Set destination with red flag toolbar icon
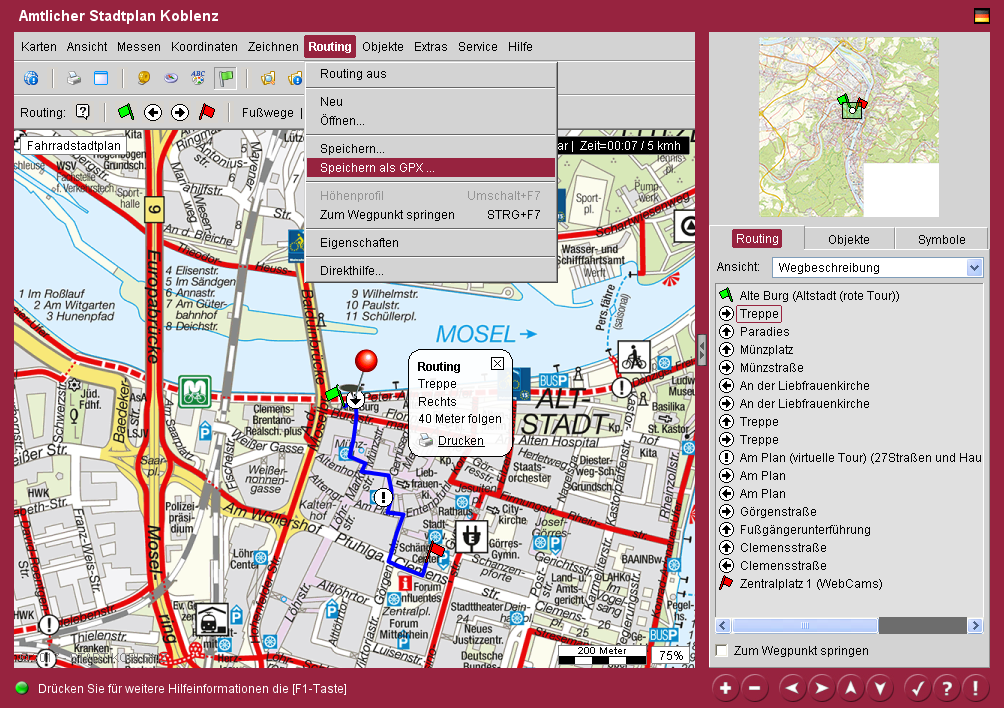The width and height of the screenshot is (1004, 708). point(207,112)
